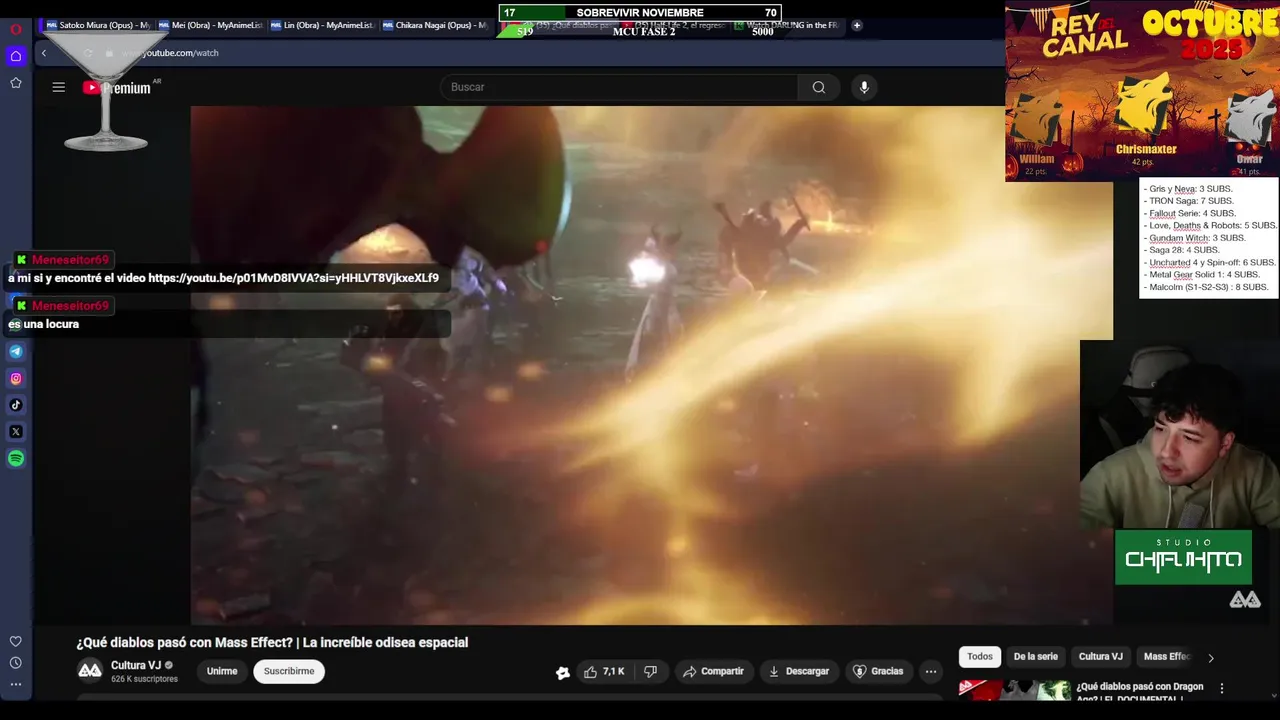Open the sidebar history clock icon
This screenshot has height=720, width=1280.
coord(16,663)
